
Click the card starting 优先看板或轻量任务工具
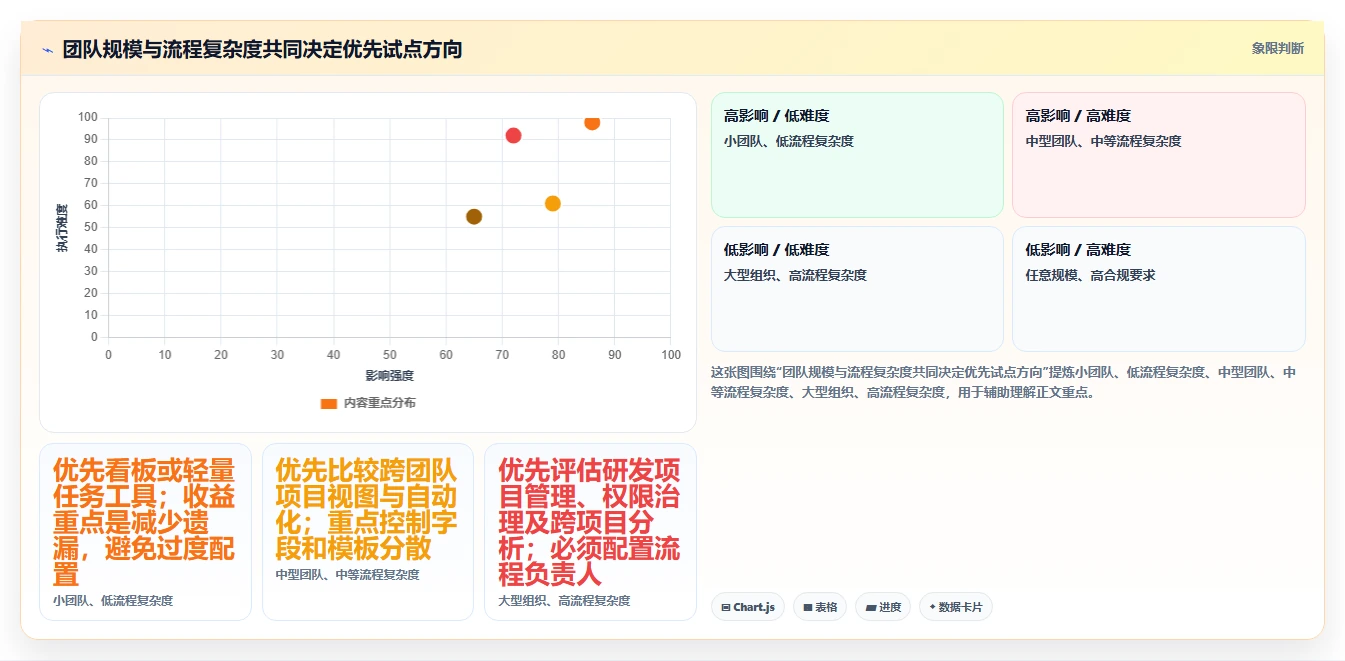(x=145, y=532)
